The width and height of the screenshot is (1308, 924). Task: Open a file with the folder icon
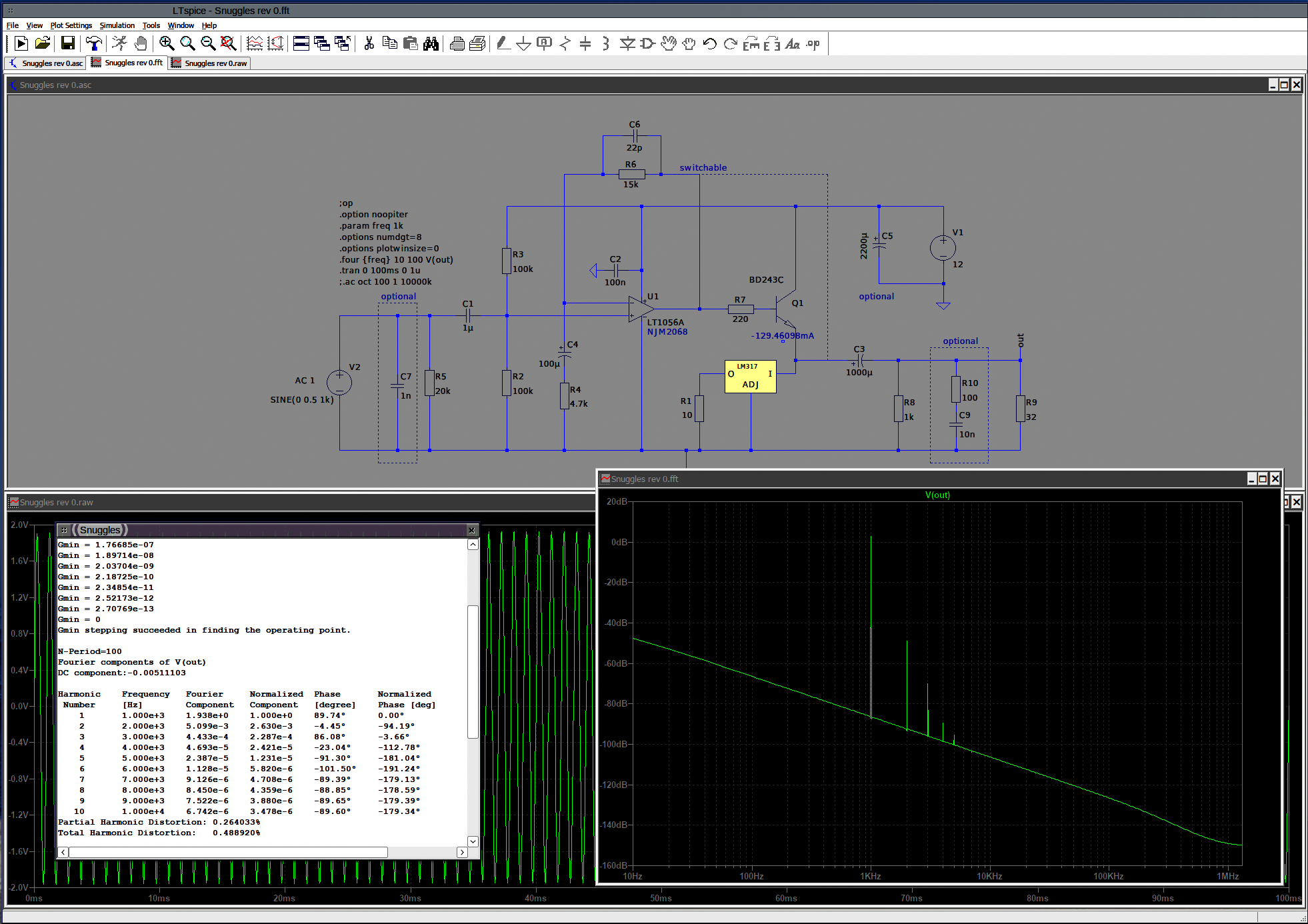[43, 44]
